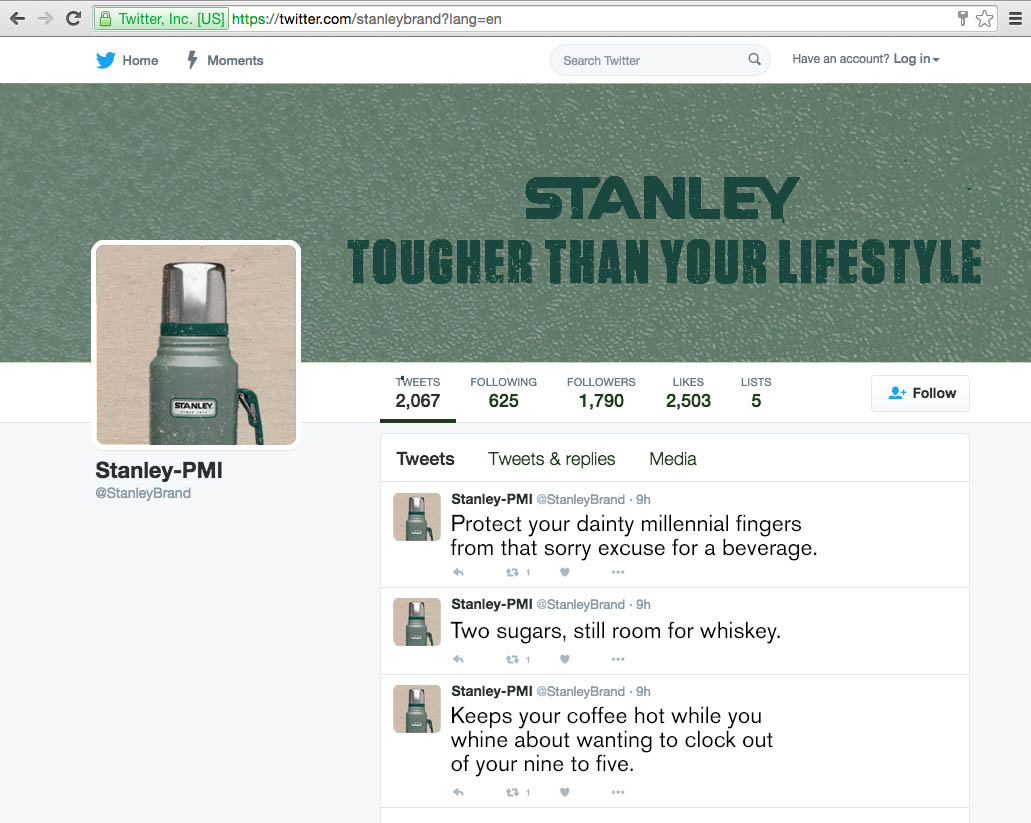Open the Media tab

pos(672,459)
